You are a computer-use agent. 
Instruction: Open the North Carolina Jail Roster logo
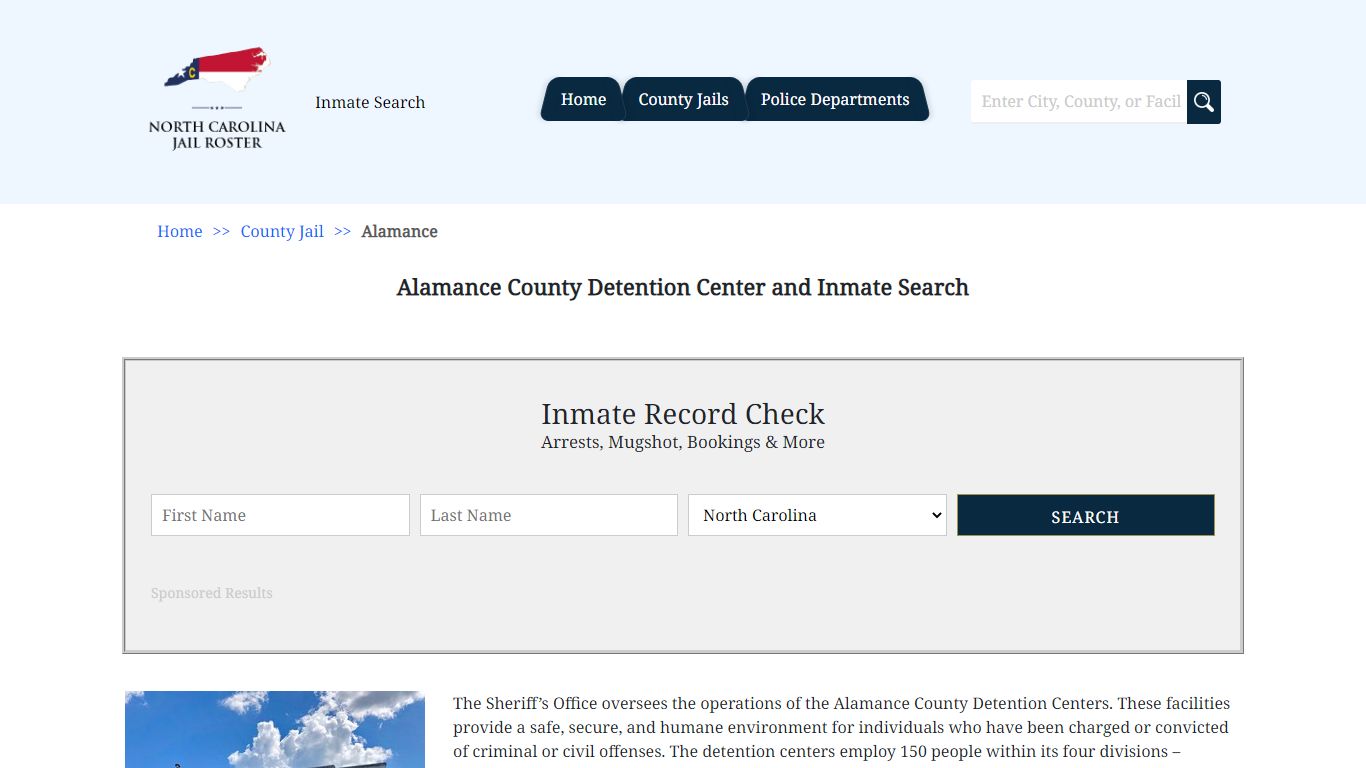point(217,98)
